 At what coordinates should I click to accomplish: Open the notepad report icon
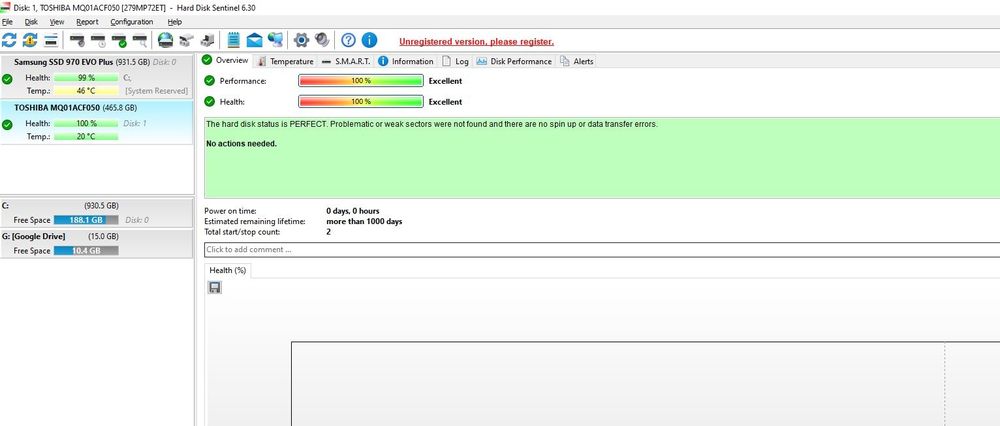(x=233, y=40)
